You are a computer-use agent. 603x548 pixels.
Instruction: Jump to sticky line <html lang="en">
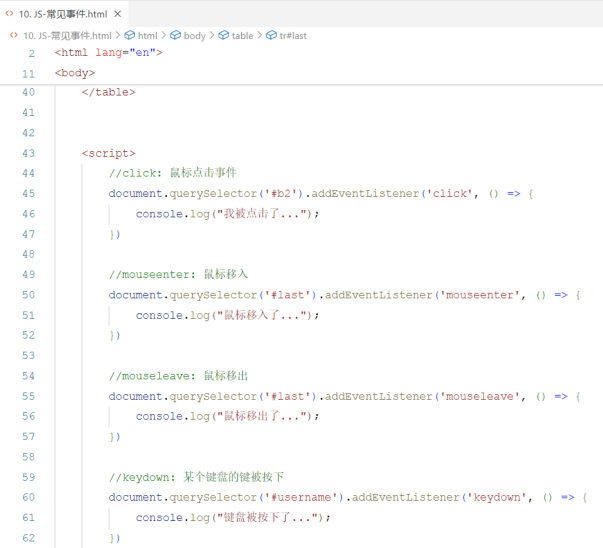click(x=108, y=53)
